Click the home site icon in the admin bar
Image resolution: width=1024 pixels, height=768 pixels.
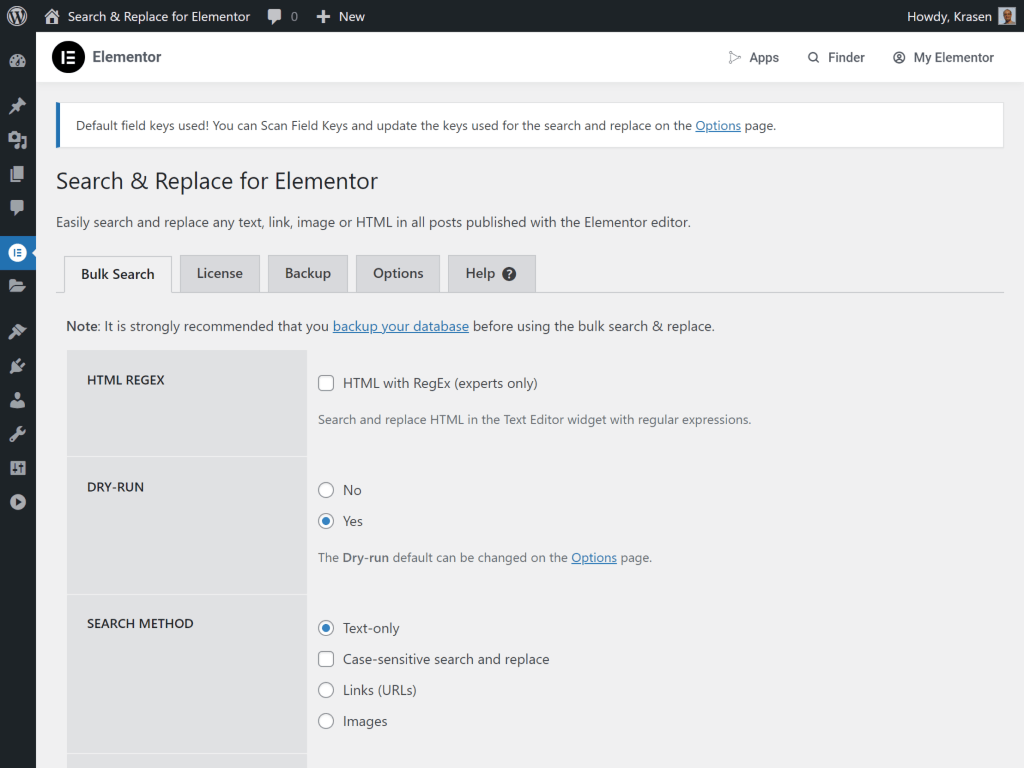click(52, 16)
